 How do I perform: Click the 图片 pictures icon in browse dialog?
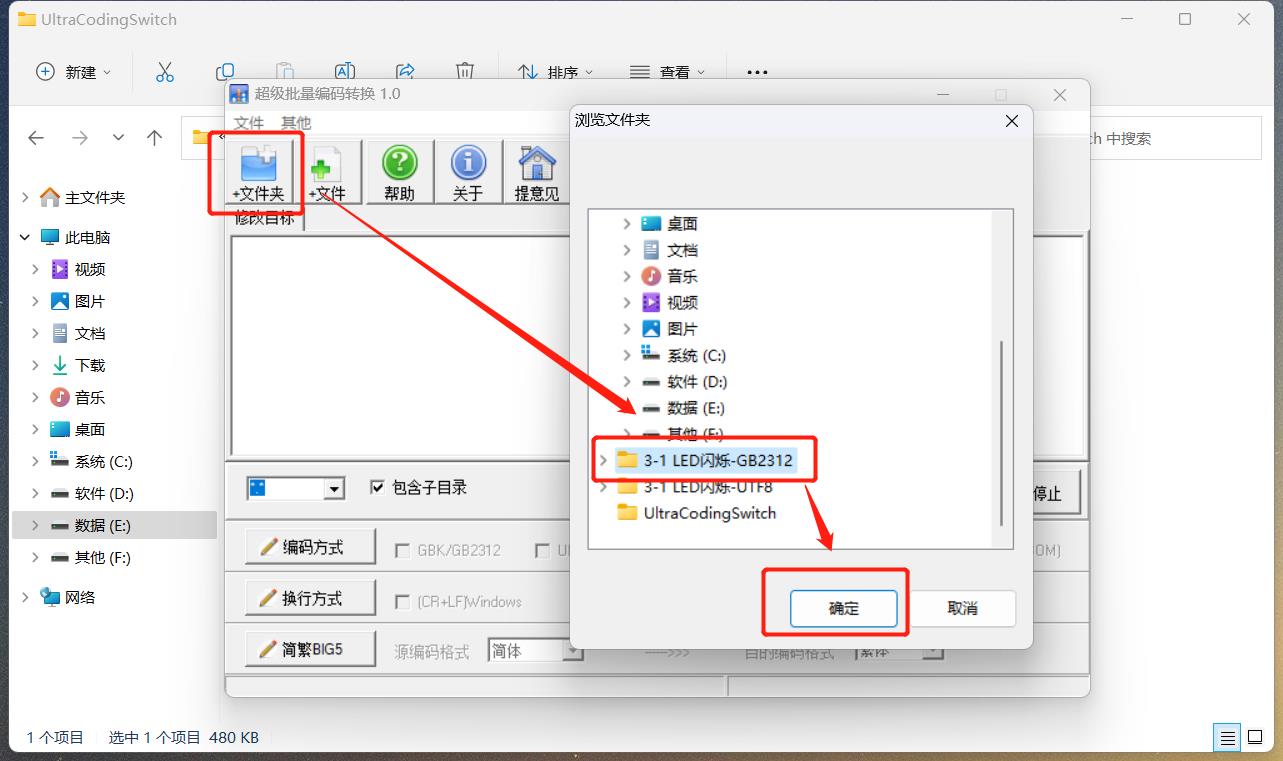[x=651, y=328]
